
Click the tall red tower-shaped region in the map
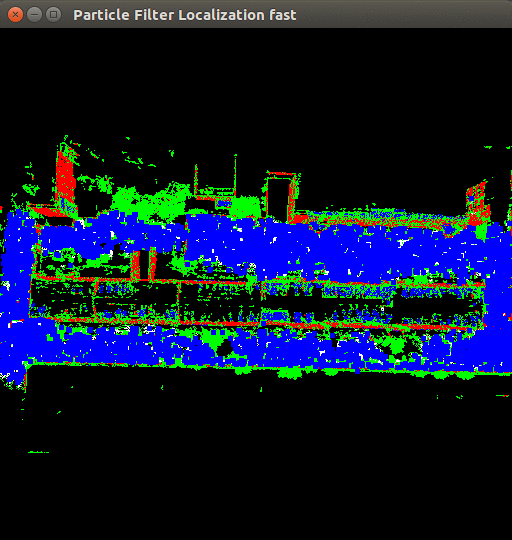click(x=65, y=179)
